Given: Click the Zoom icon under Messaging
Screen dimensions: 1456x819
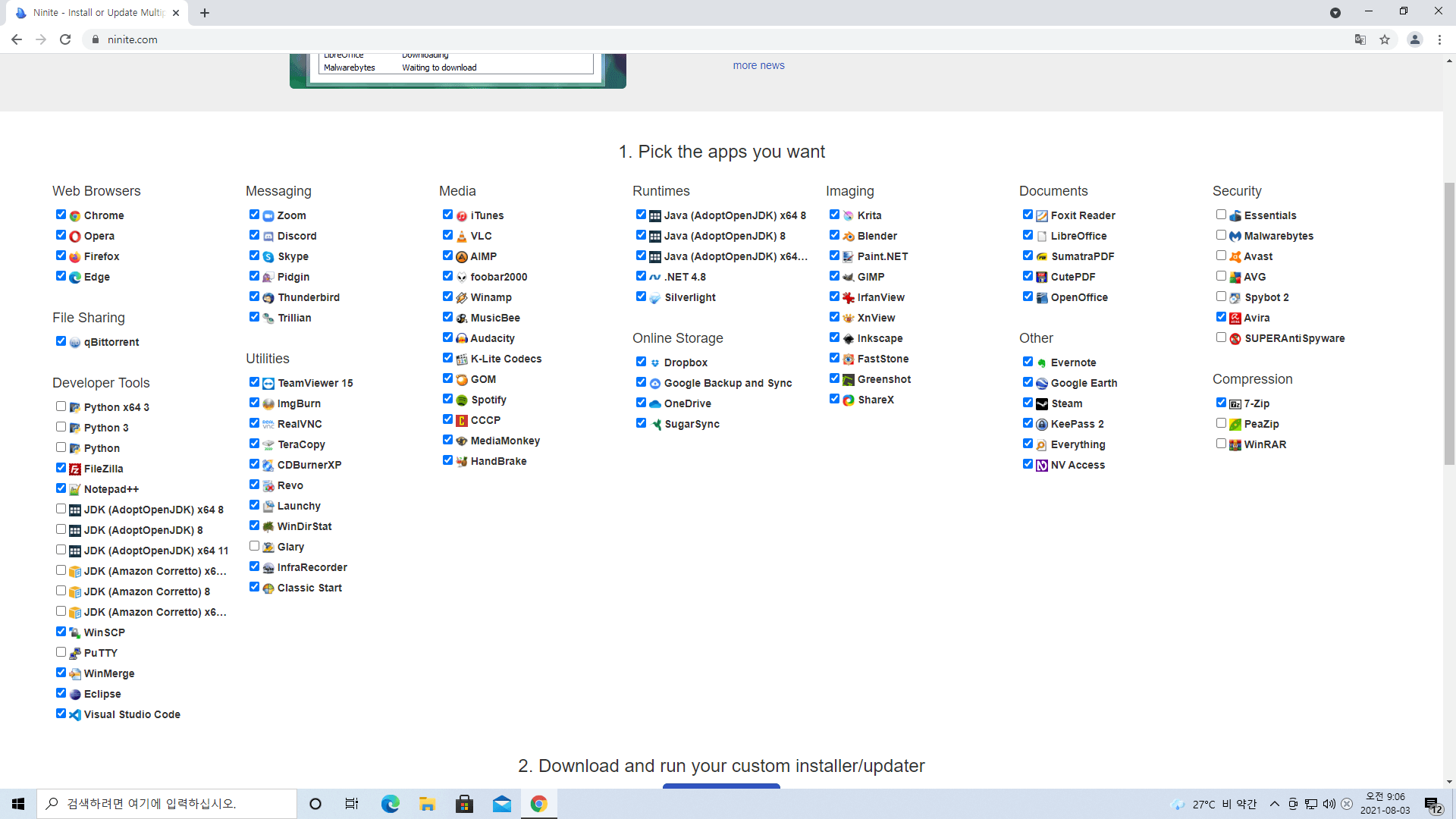Looking at the screenshot, I should 268,216.
